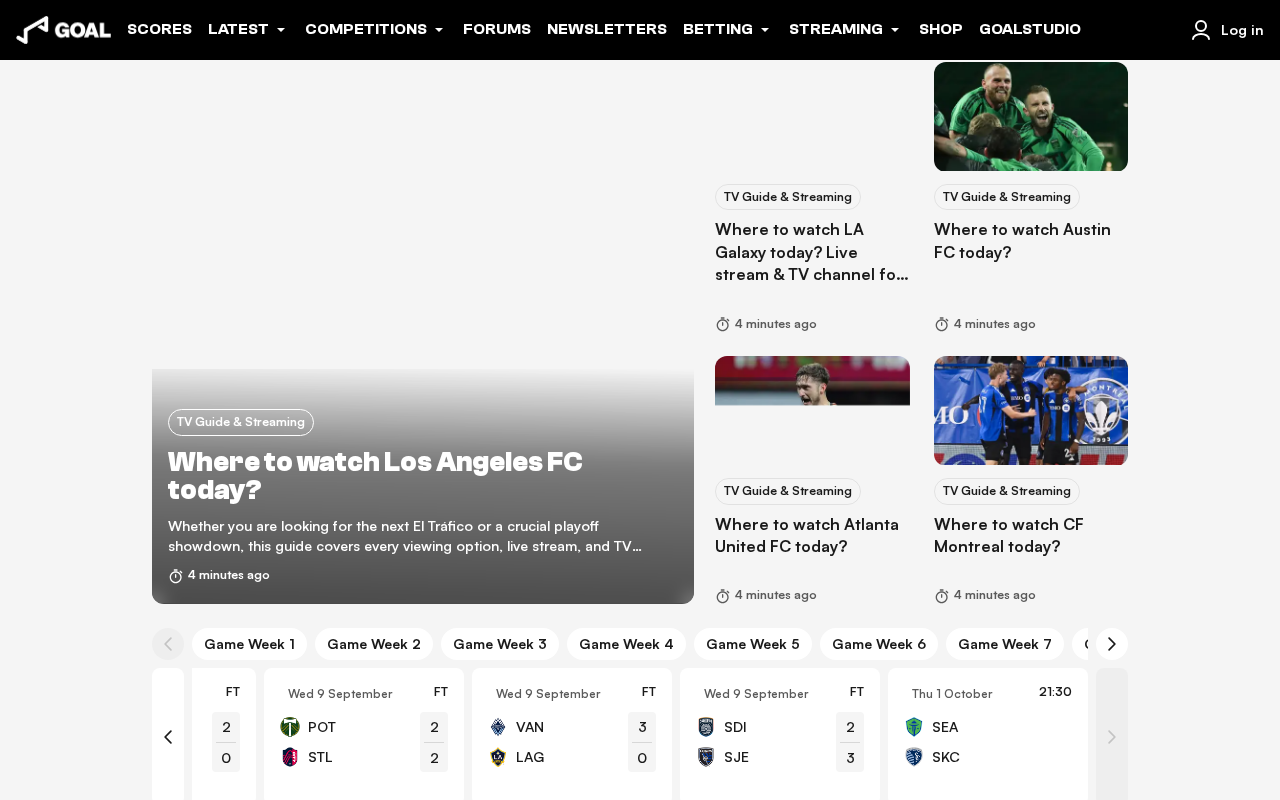
Task: Click TV Guide & Streaming tag above Austin FC
Action: (1007, 197)
